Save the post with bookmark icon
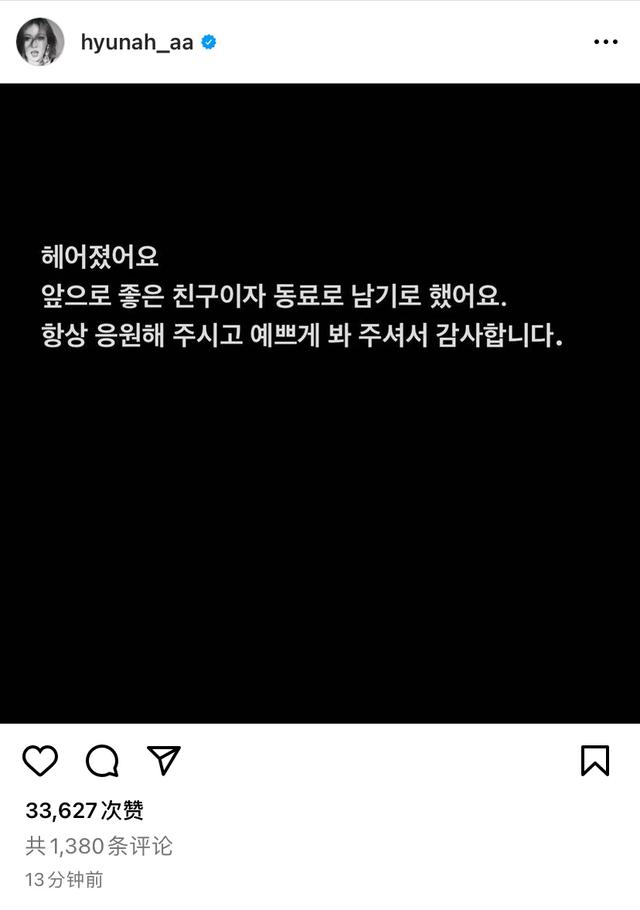 point(595,761)
